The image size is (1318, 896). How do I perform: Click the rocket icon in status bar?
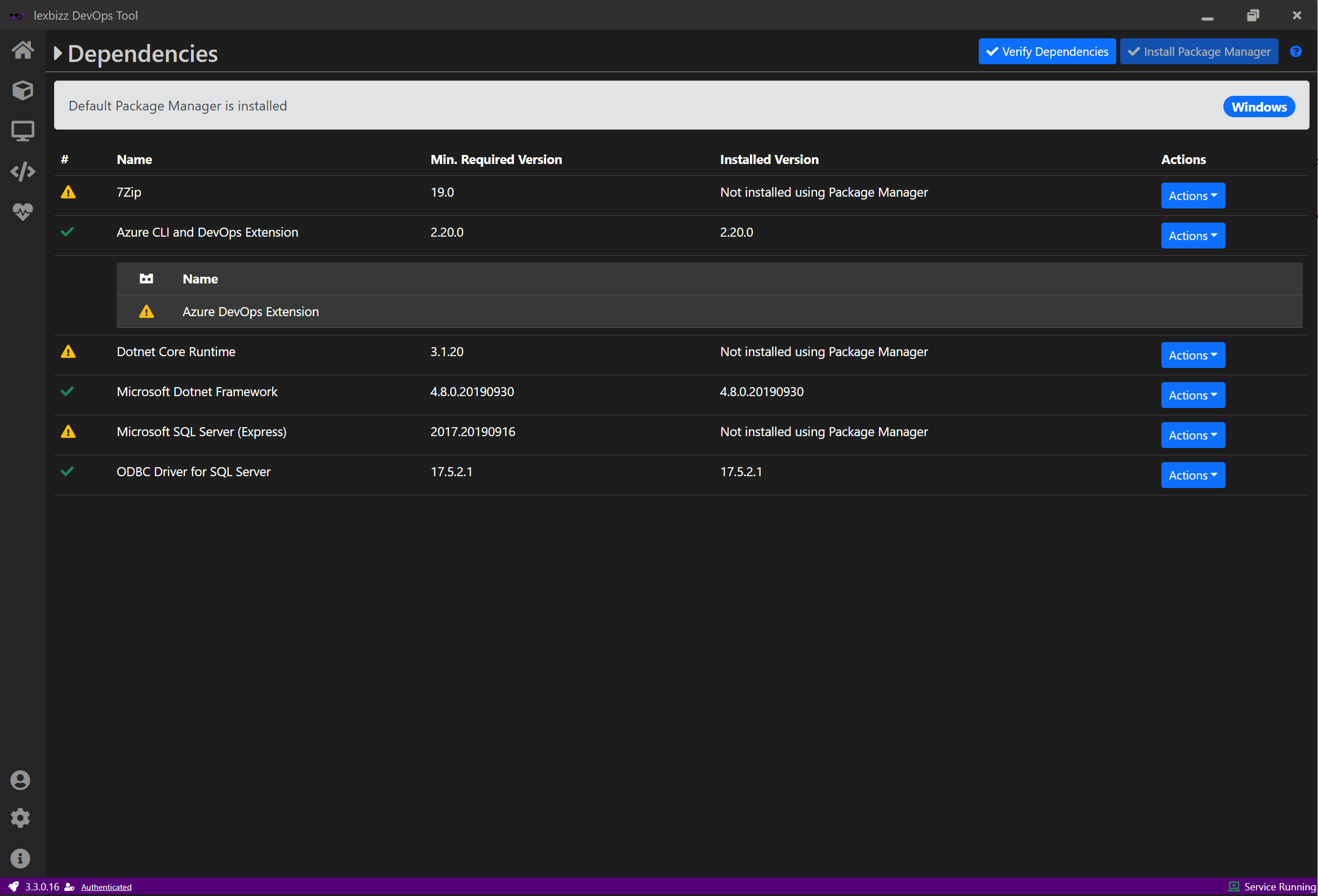click(14, 886)
